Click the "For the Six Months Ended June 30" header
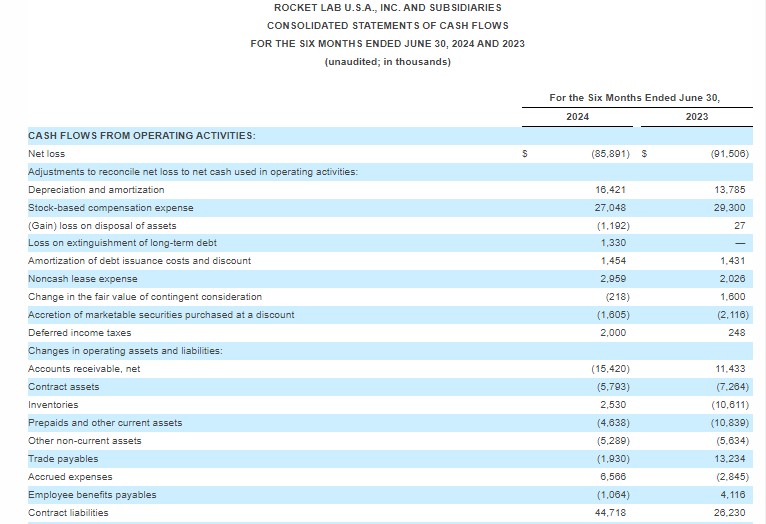The width and height of the screenshot is (766, 524). click(634, 97)
